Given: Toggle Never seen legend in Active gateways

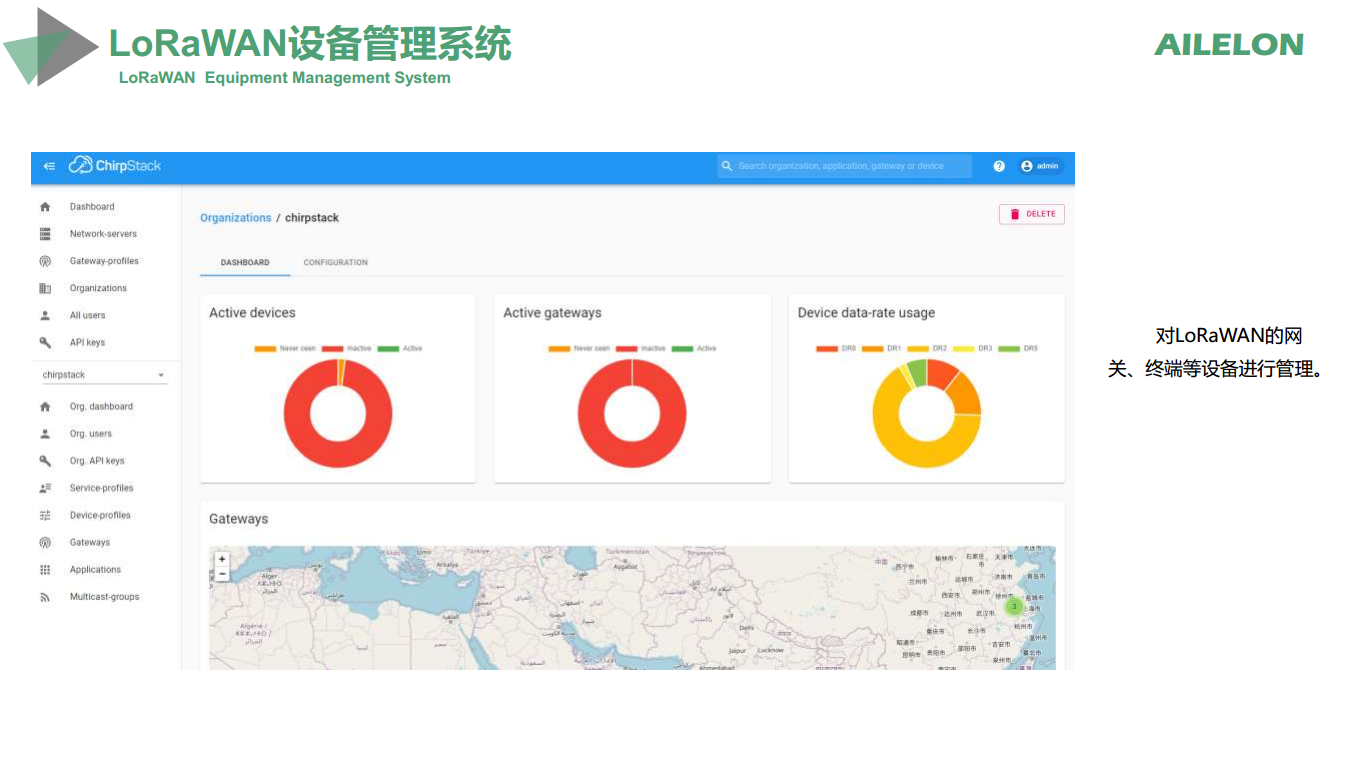Looking at the screenshot, I should (x=579, y=349).
